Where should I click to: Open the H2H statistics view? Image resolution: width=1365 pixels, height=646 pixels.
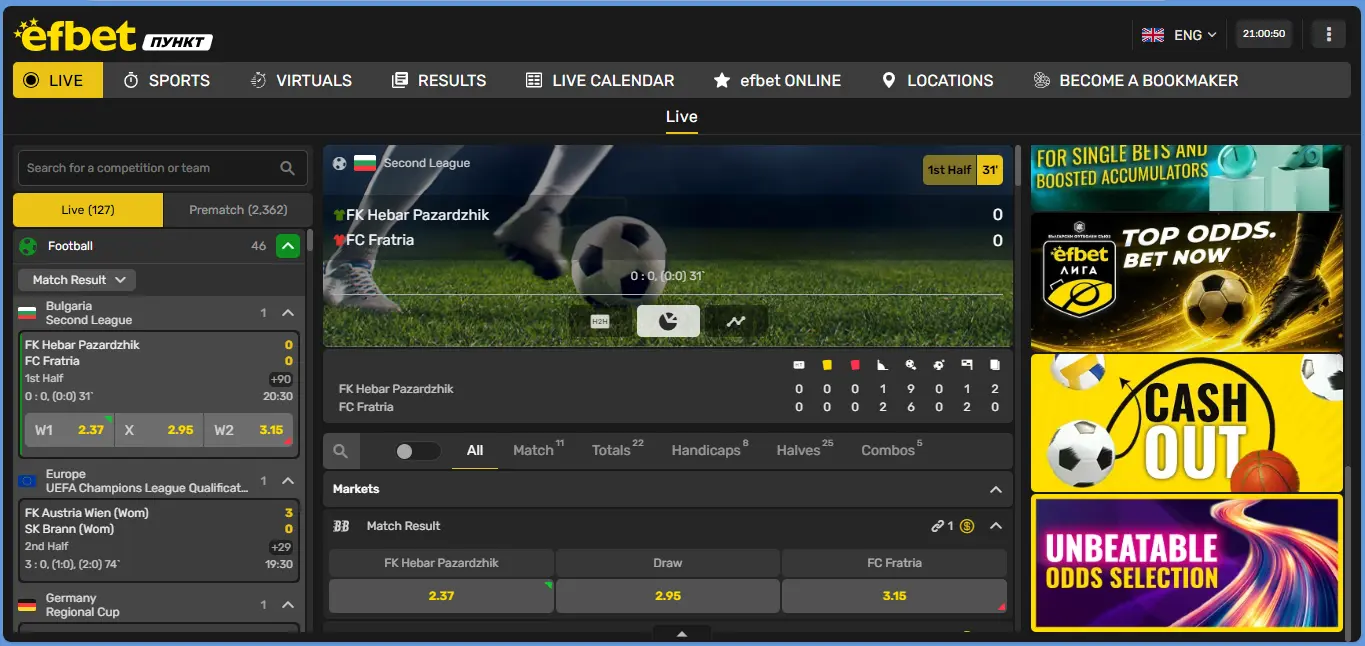600,321
